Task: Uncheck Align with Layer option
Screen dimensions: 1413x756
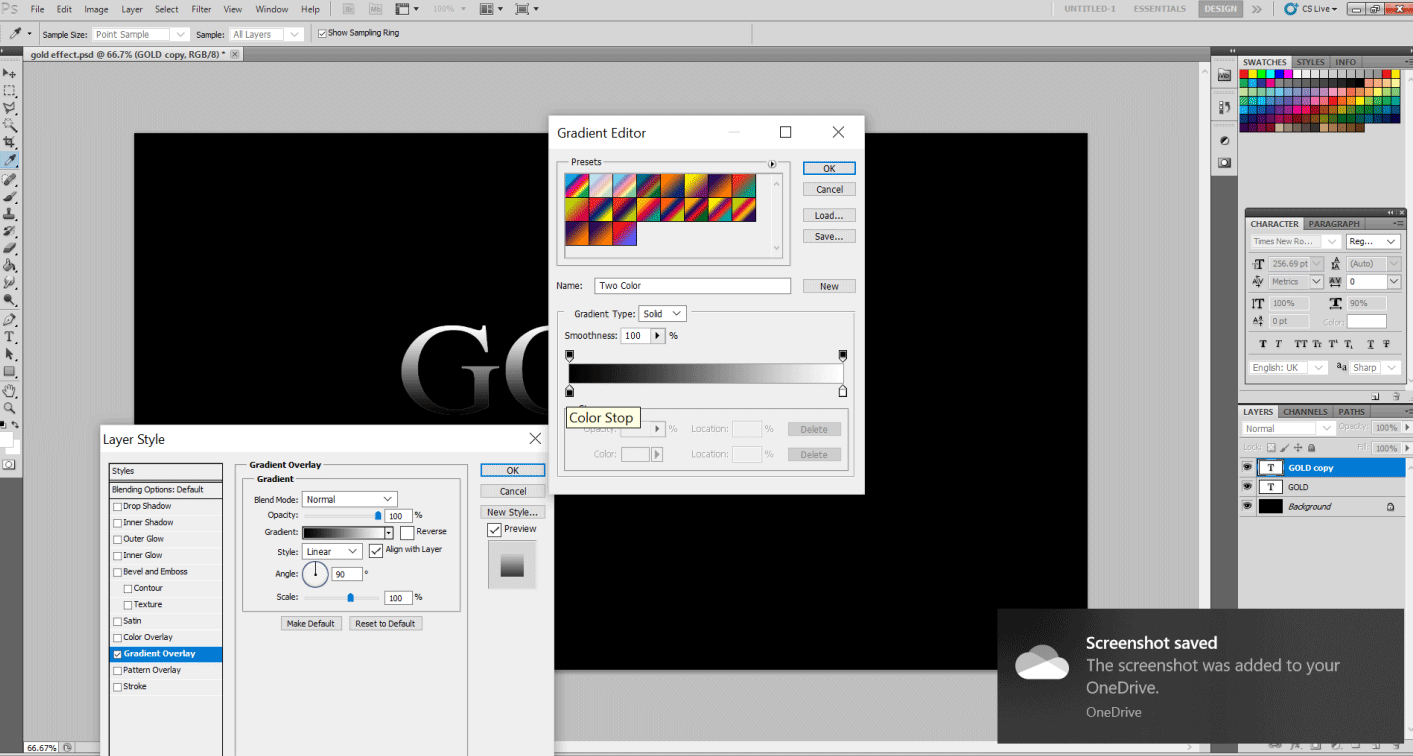Action: pos(377,549)
